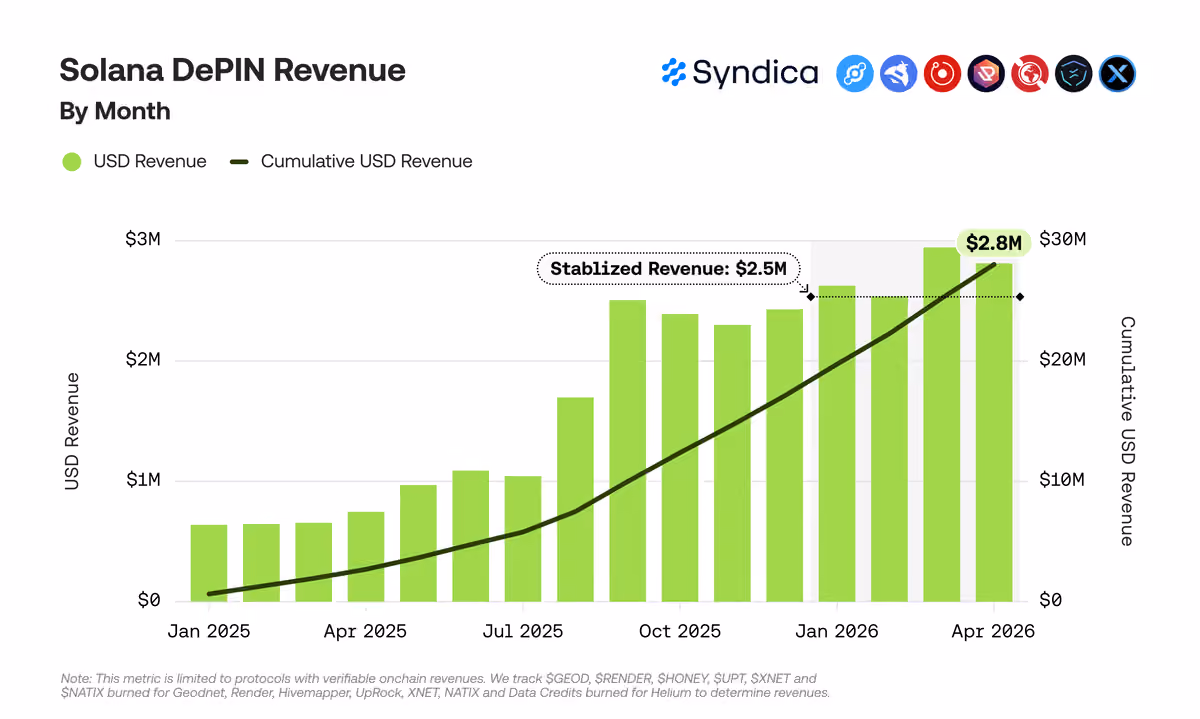Click the right diamond end of the stabilized revenue line
The height and width of the screenshot is (719, 1200).
point(1020,297)
